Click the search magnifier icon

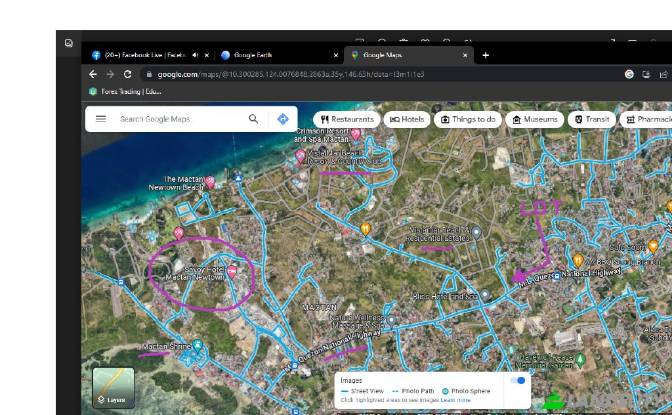pos(254,119)
